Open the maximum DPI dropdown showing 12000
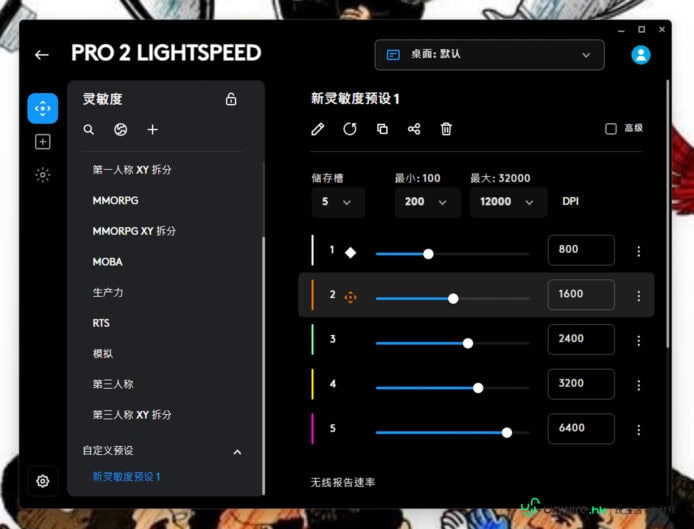The height and width of the screenshot is (529, 694). (x=508, y=202)
